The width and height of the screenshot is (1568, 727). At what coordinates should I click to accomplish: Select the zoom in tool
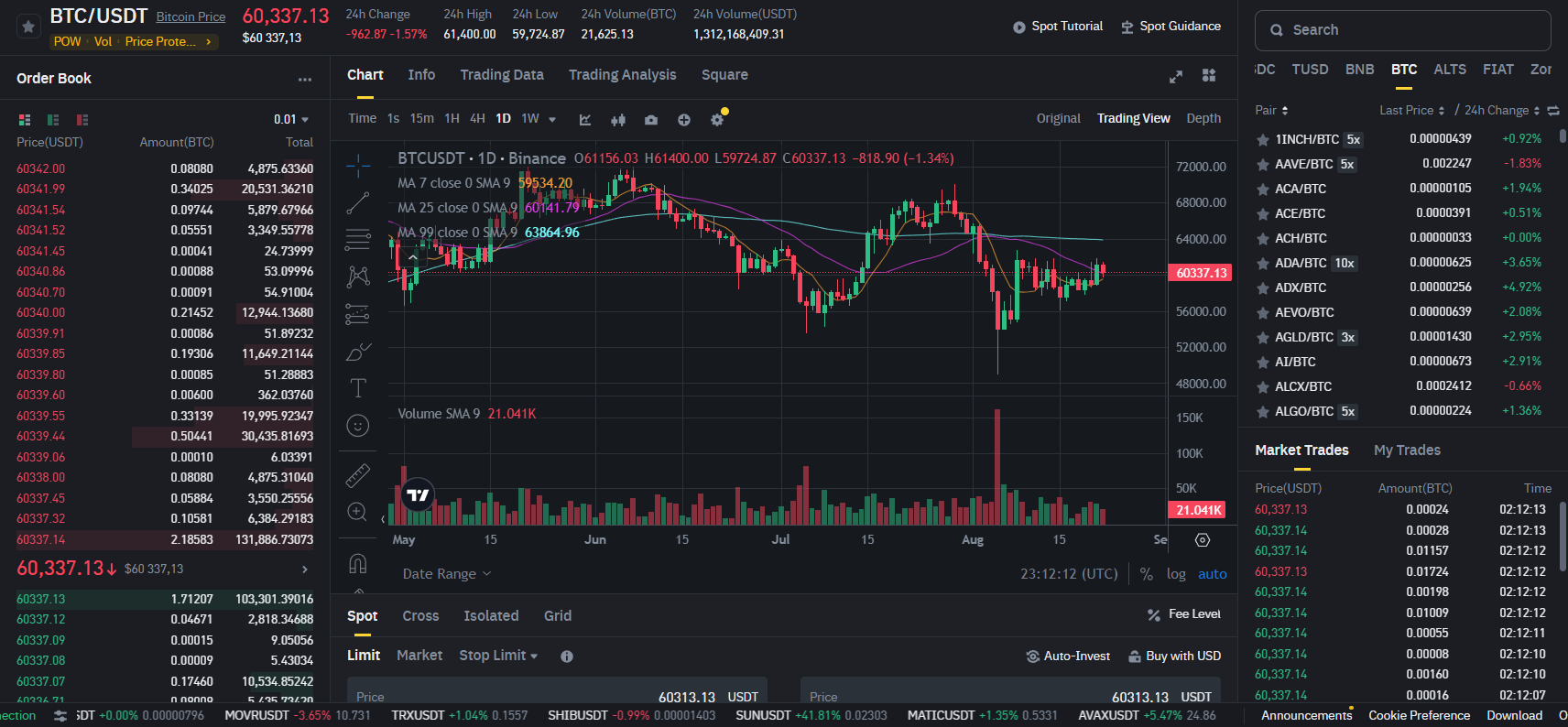tap(358, 512)
